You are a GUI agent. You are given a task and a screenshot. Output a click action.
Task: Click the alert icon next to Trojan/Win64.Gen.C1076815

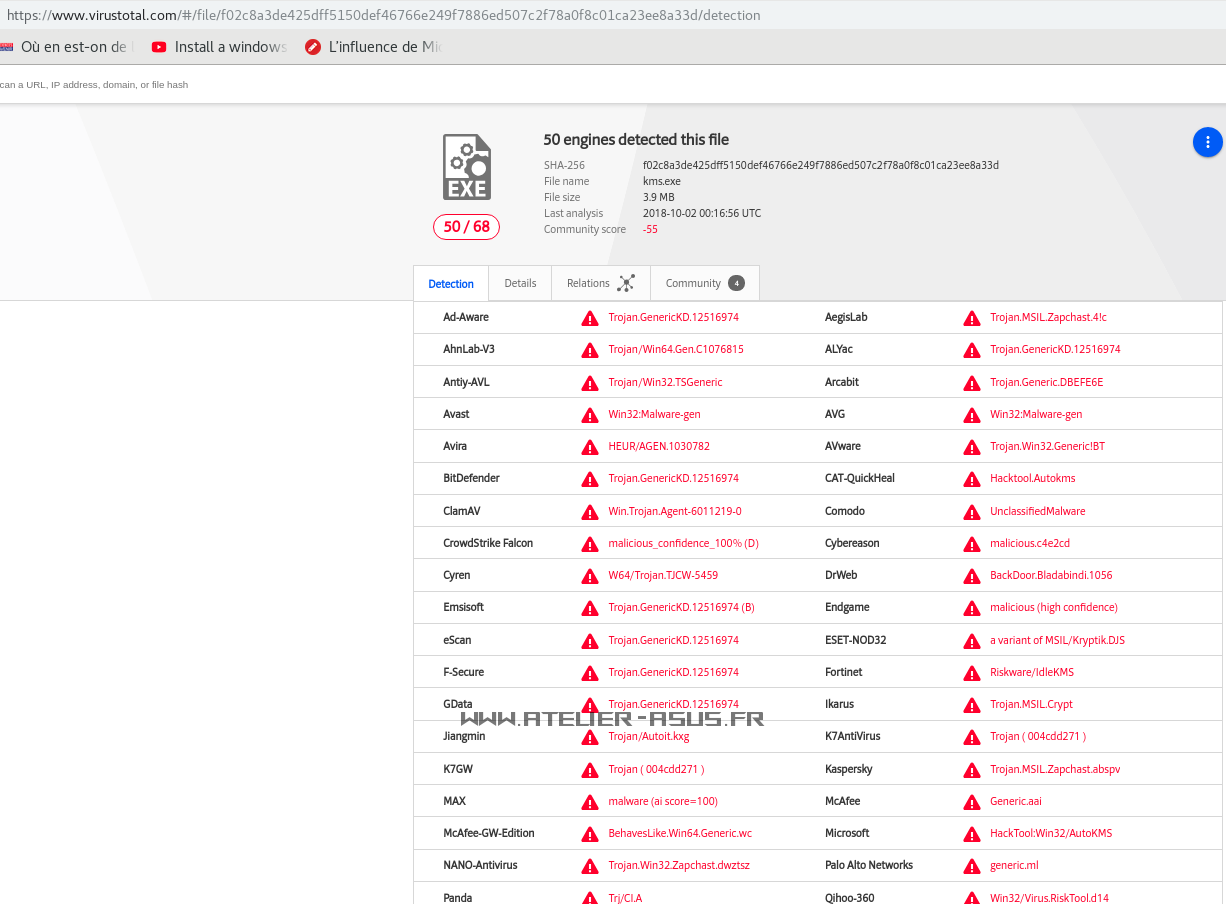(590, 350)
